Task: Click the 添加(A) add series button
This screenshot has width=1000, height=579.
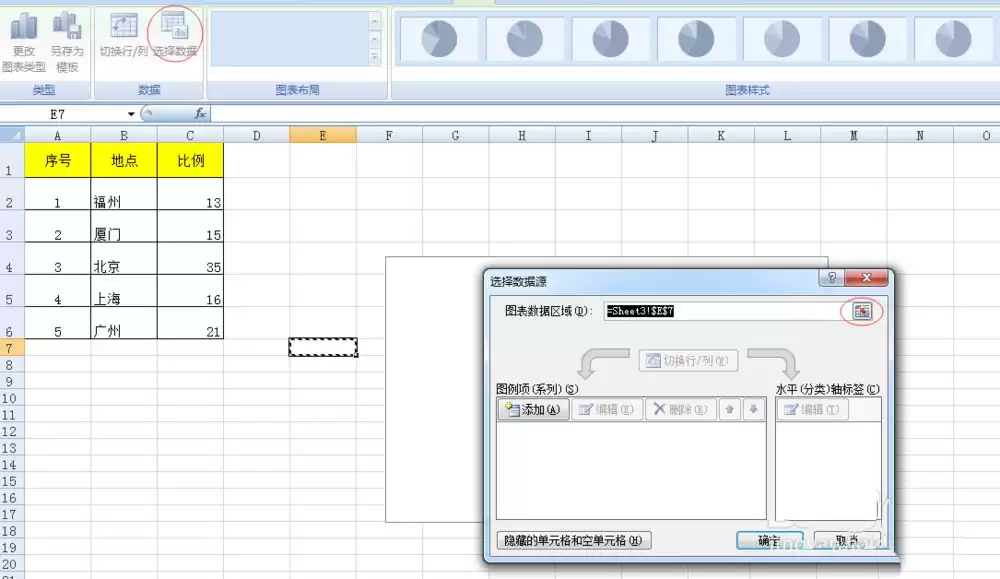Action: pyautogui.click(x=531, y=409)
